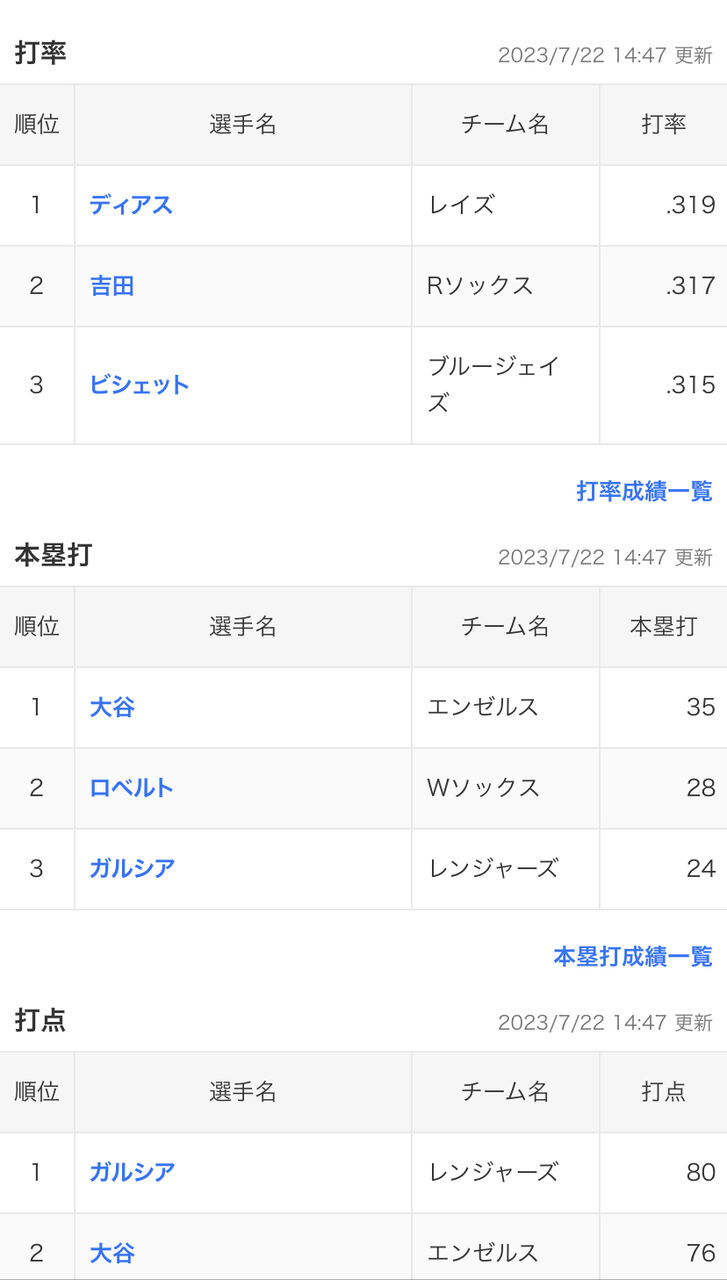Open player ビシェット profile link

[139, 385]
